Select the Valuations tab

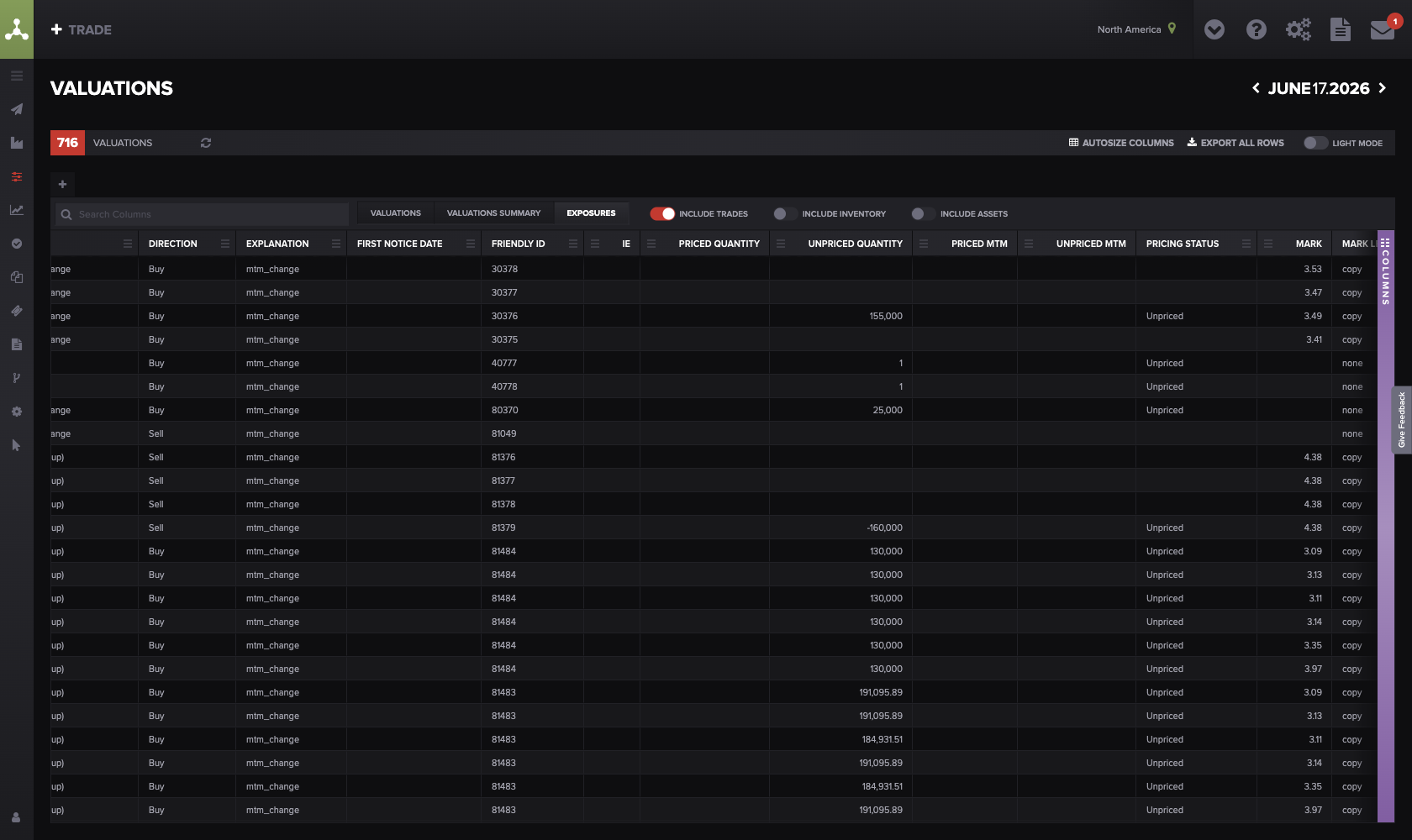tap(396, 213)
